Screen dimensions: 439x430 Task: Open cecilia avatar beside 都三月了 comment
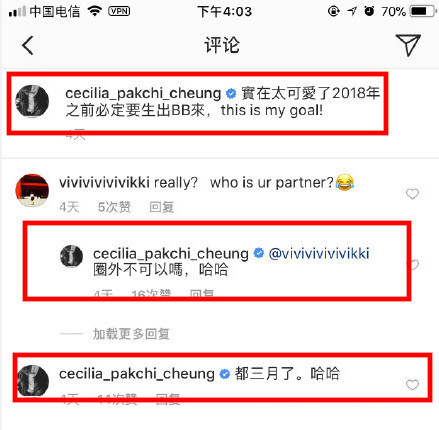coord(33,381)
